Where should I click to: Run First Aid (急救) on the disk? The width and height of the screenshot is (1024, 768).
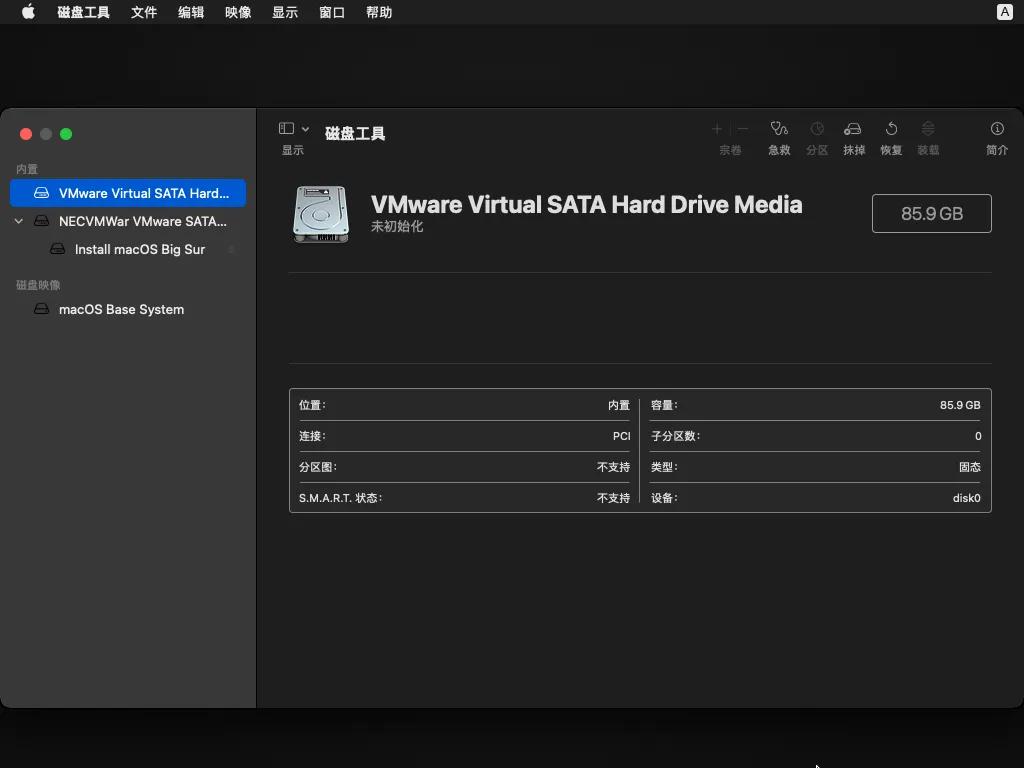[779, 129]
